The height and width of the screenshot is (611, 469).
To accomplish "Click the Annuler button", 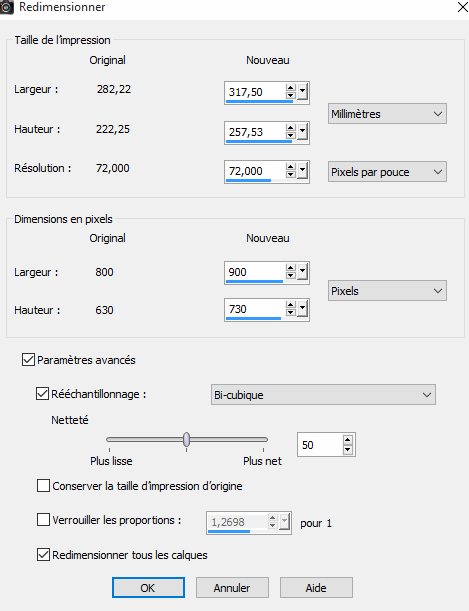I will (x=232, y=588).
